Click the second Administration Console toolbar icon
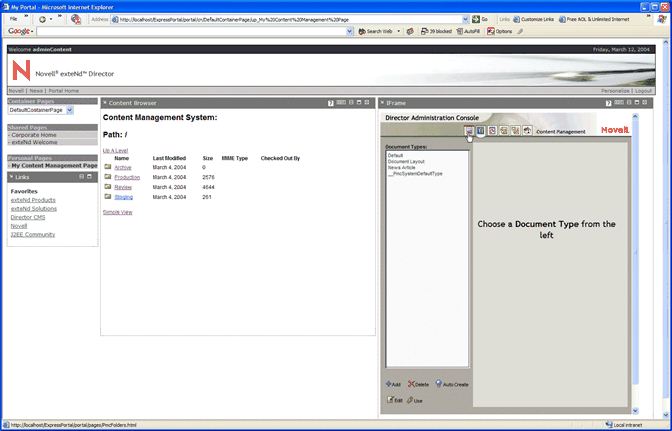This screenshot has width=672, height=431. [481, 131]
